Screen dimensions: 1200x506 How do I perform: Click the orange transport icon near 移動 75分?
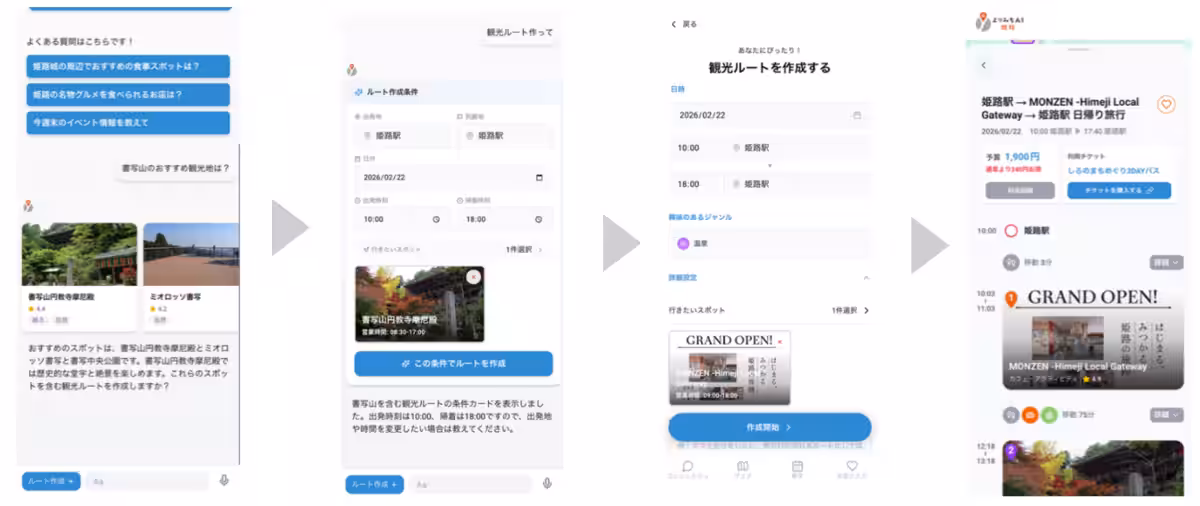coord(1030,414)
